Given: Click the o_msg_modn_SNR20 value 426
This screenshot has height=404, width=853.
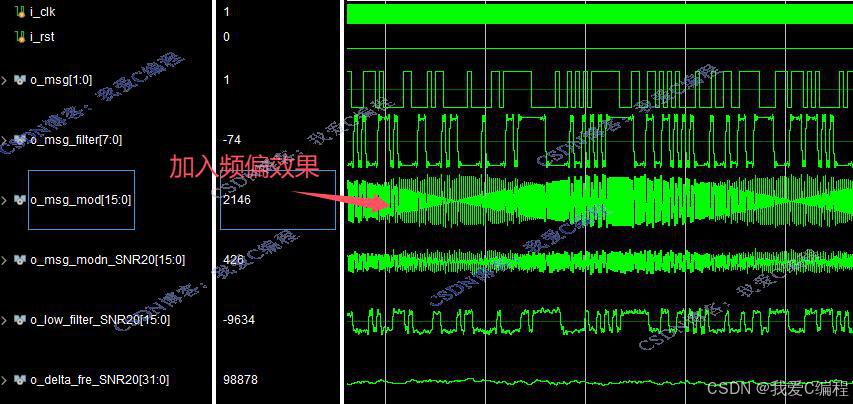Looking at the screenshot, I should tap(234, 260).
